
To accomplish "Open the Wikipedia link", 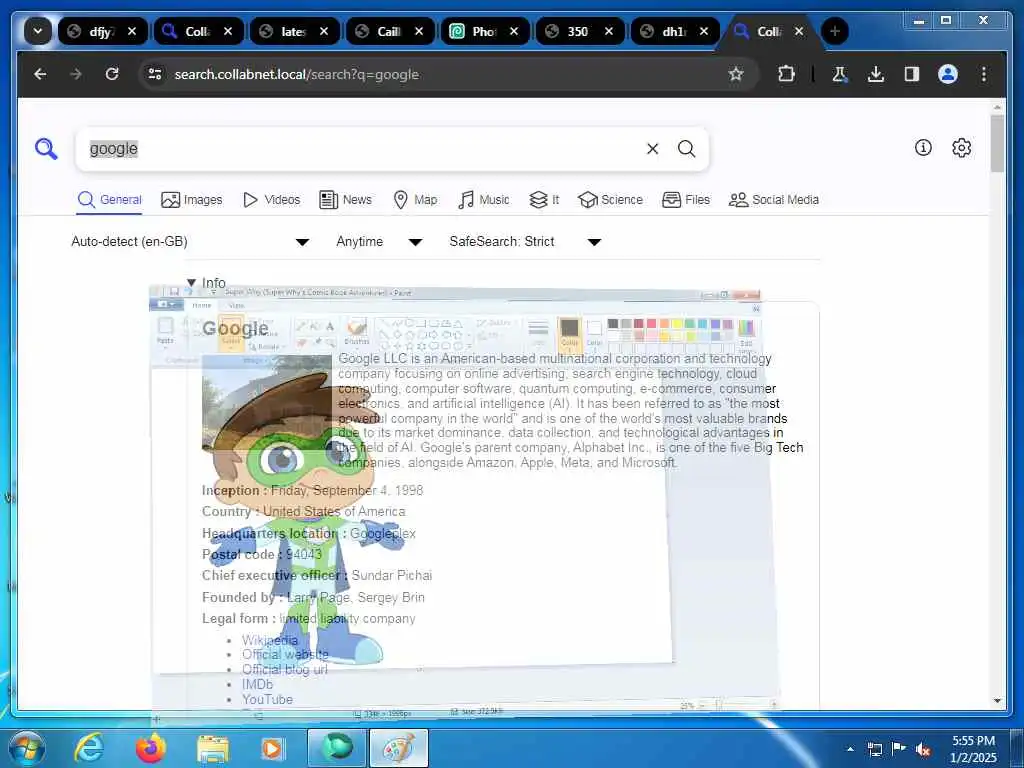I will point(270,640).
